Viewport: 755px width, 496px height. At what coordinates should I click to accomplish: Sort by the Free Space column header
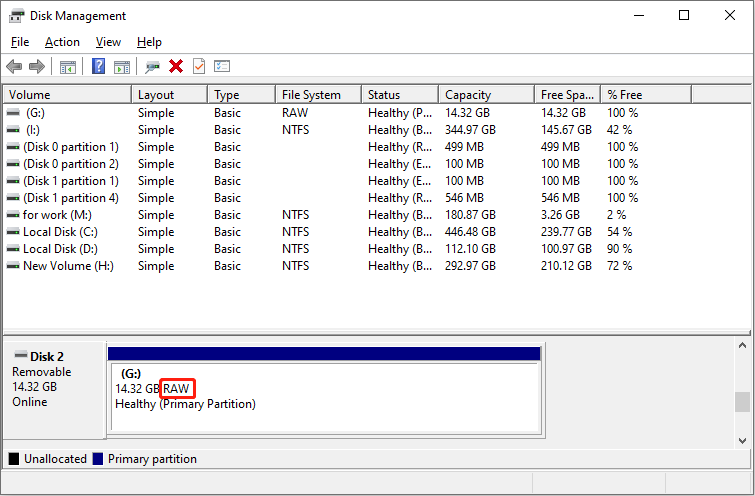coord(568,95)
